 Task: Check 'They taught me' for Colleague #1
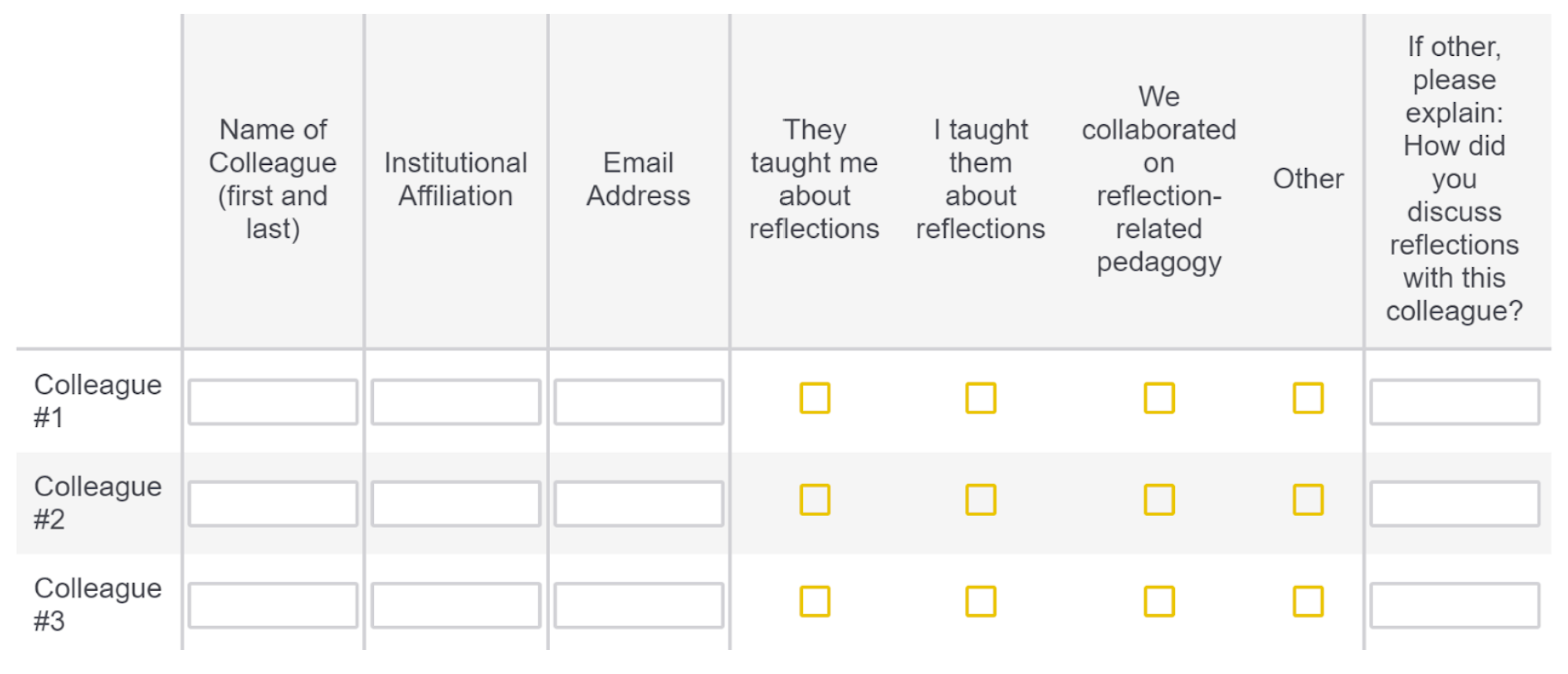point(814,398)
